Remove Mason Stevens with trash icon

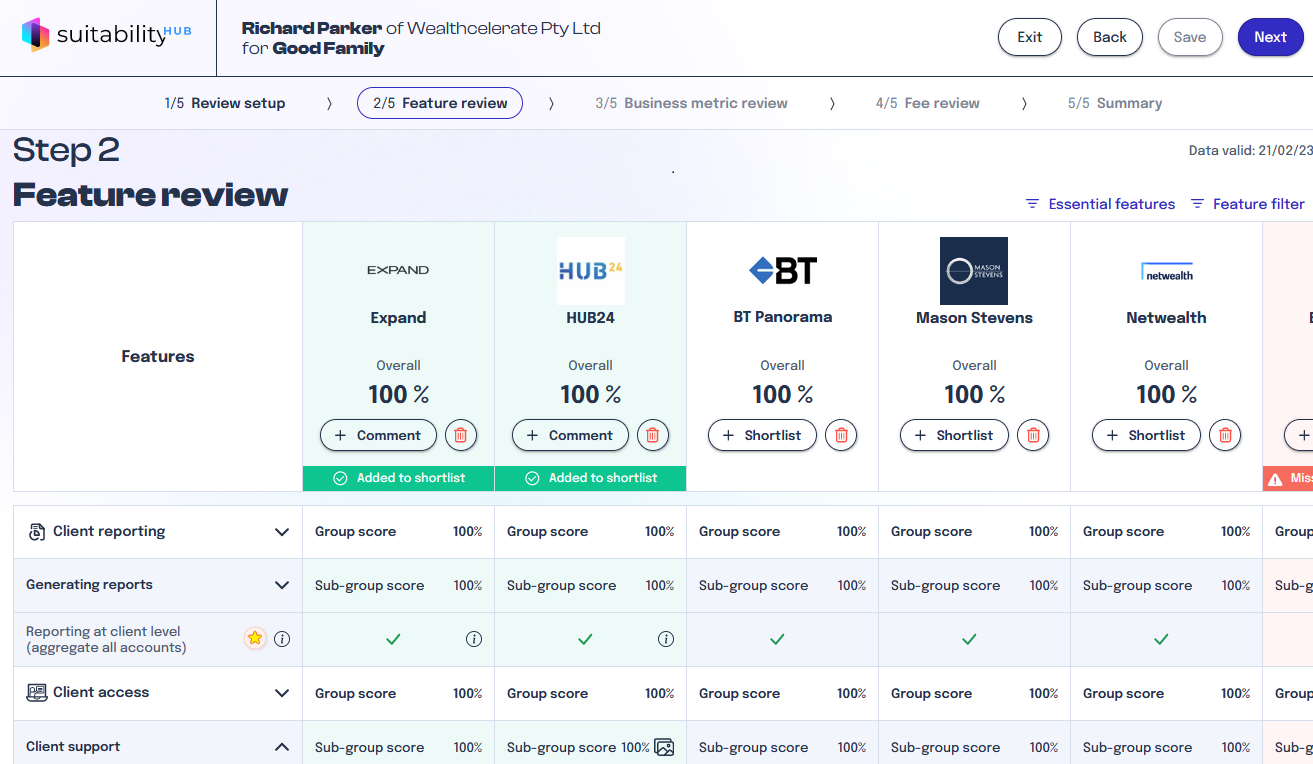tap(1033, 435)
